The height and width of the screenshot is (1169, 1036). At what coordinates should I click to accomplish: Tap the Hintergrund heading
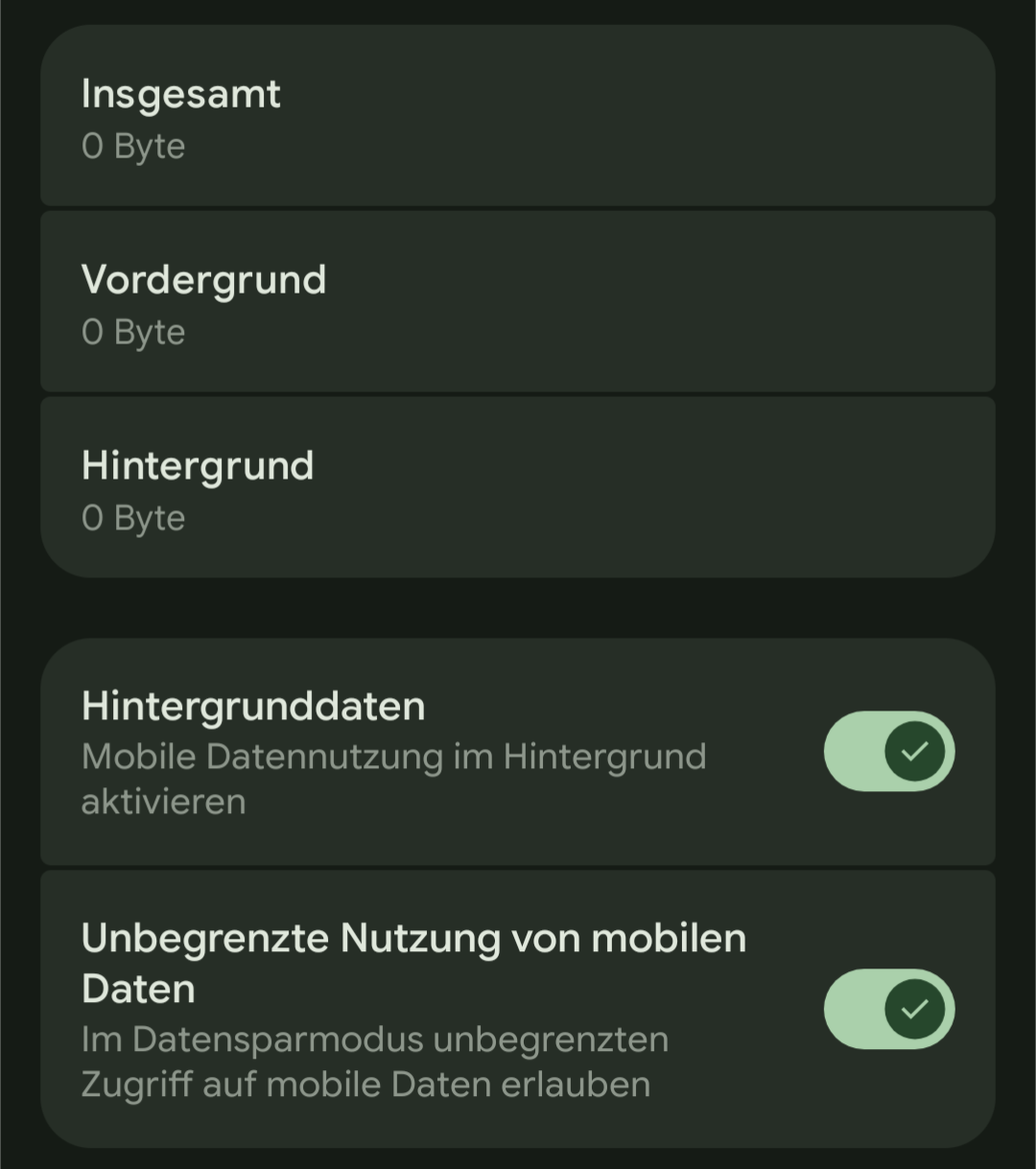[197, 466]
